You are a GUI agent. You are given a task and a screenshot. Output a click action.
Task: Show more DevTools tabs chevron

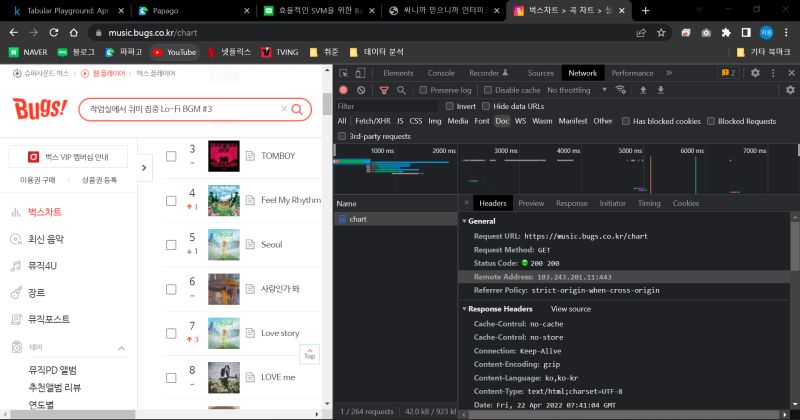pyautogui.click(x=669, y=73)
